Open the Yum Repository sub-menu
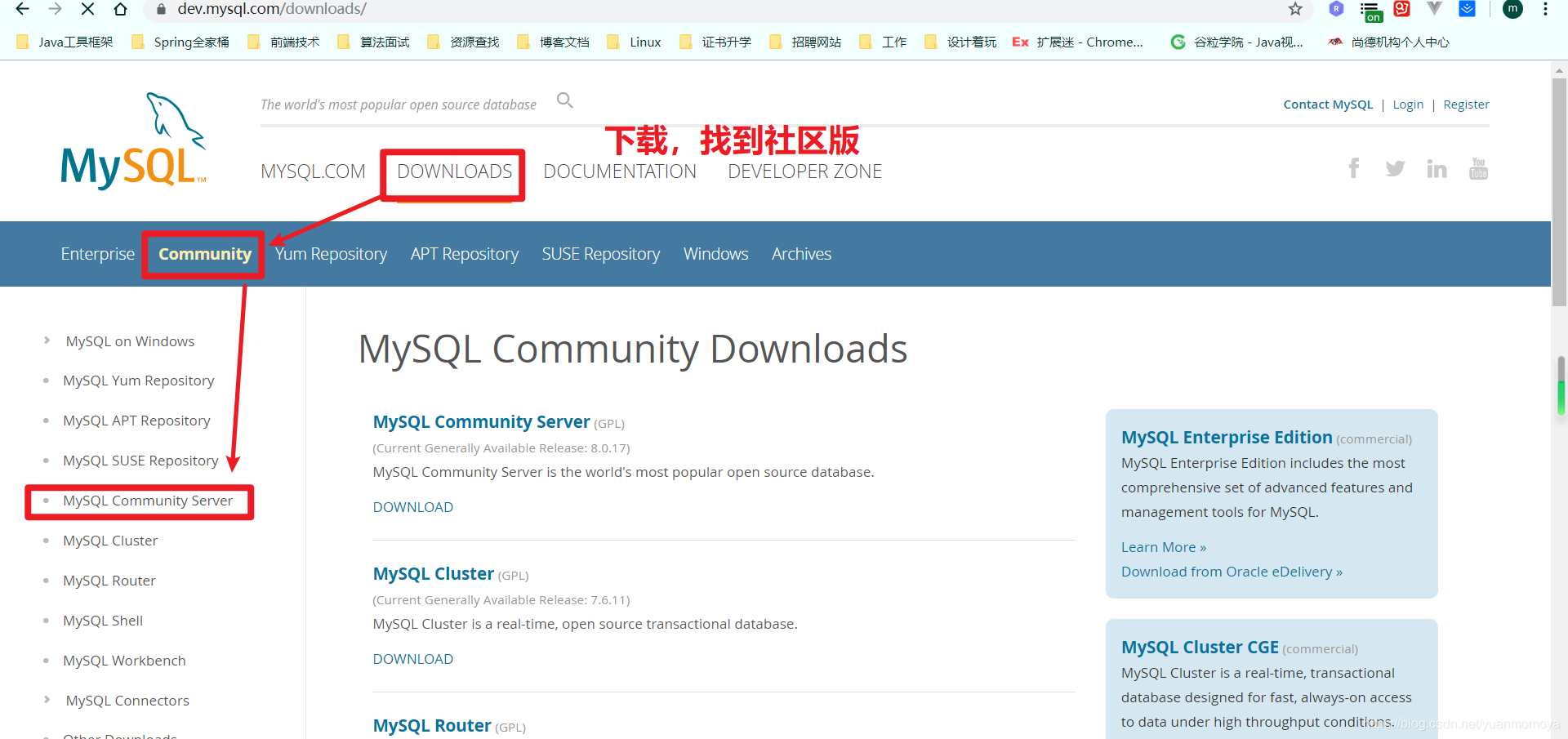1568x739 pixels. tap(331, 254)
